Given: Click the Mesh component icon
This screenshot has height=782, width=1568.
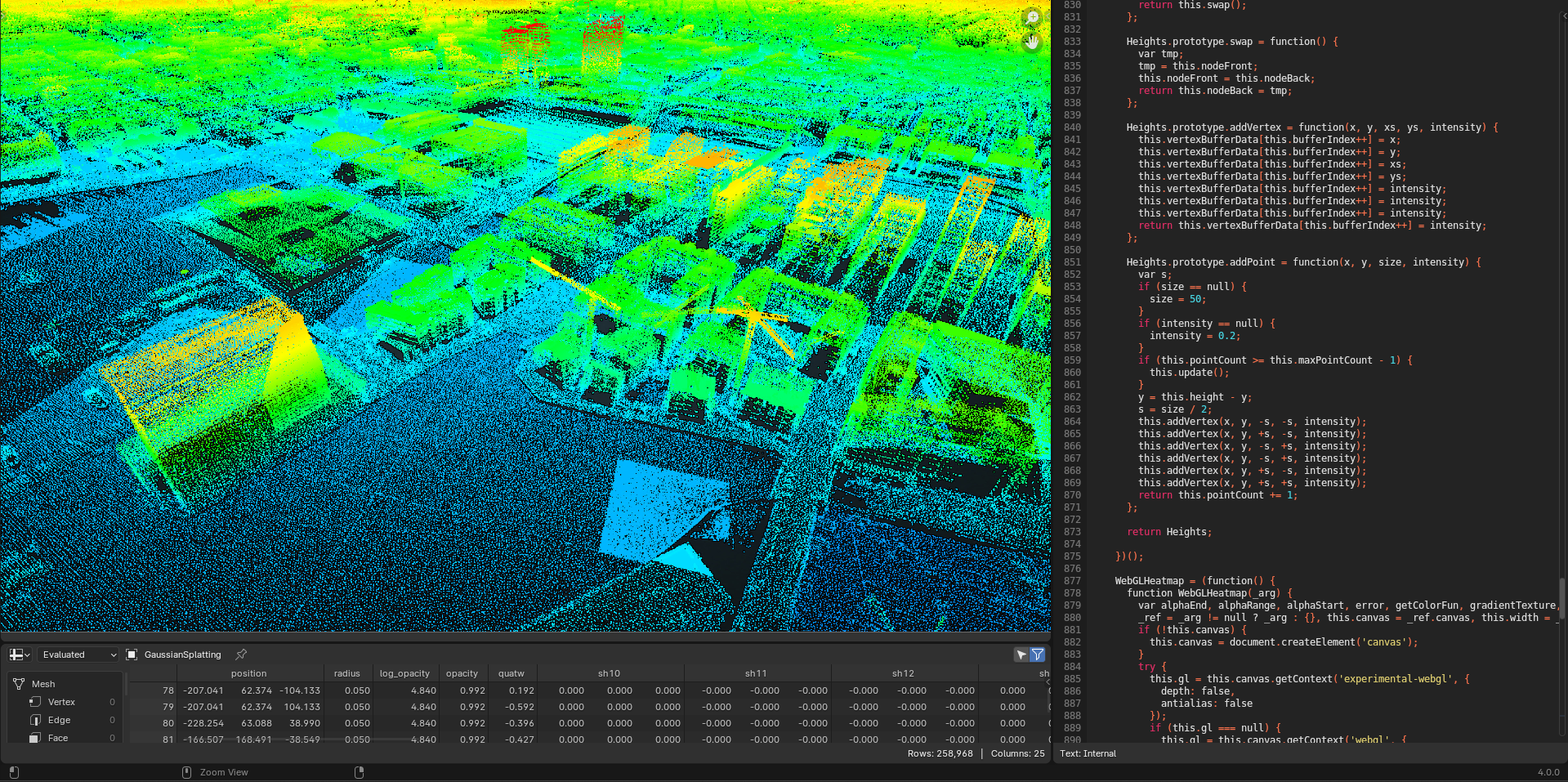Looking at the screenshot, I should coord(19,684).
